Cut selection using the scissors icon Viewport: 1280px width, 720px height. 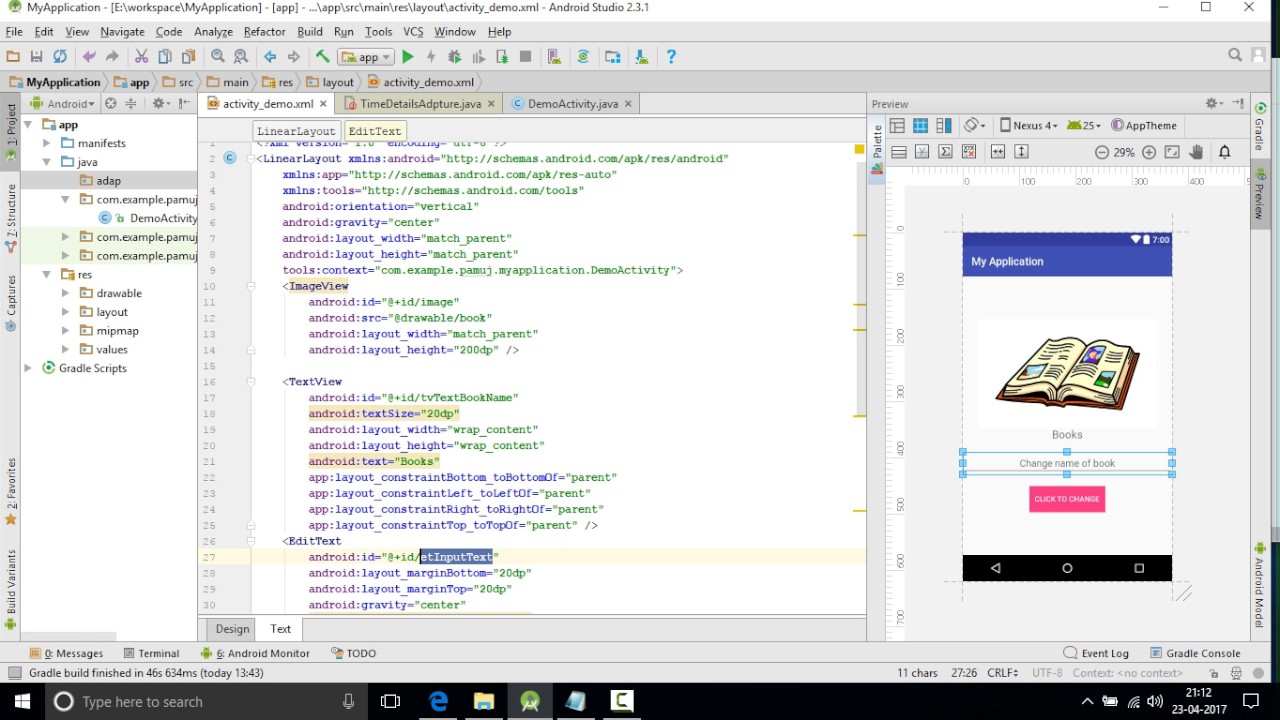tap(141, 57)
